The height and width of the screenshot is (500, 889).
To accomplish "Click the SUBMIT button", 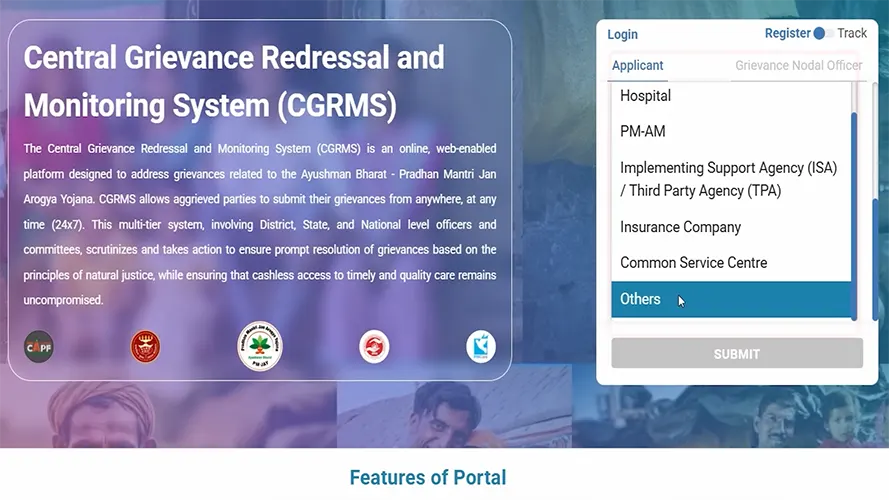I will click(737, 354).
